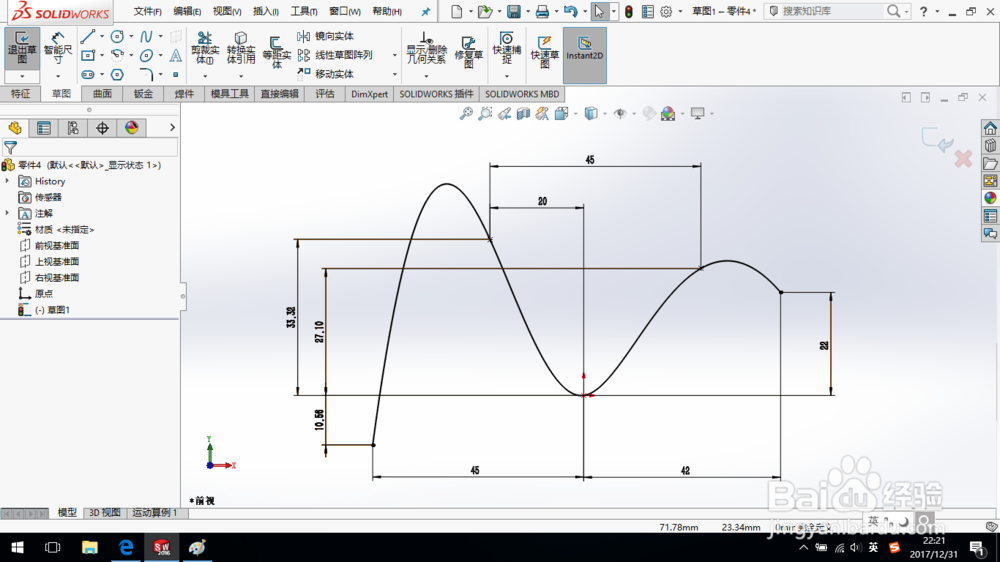Image resolution: width=1000 pixels, height=562 pixels.
Task: Open File Explorer from the taskbar
Action: (89, 547)
